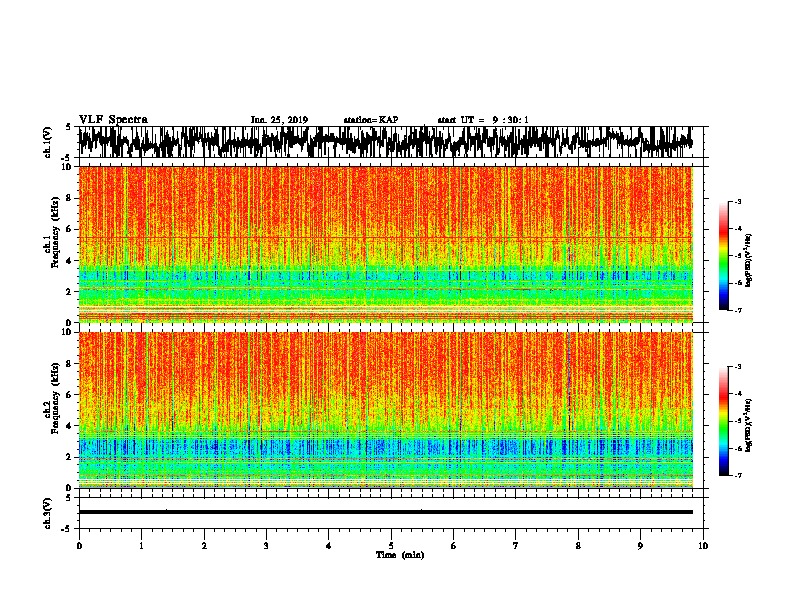The width and height of the screenshot is (792, 612).
Task: Click time axis tick label "5"
Action: point(391,546)
